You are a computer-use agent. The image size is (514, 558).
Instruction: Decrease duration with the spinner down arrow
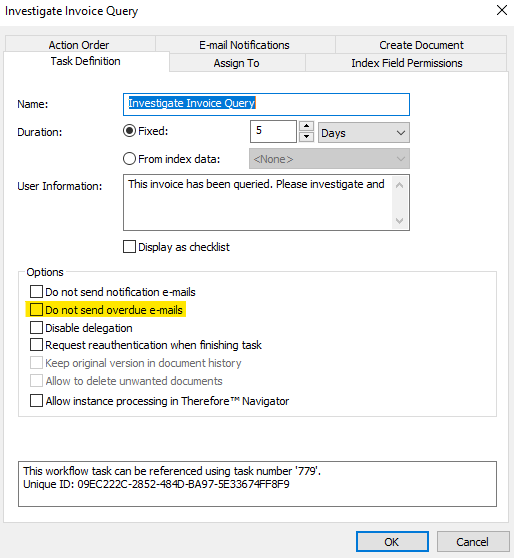coord(306,137)
